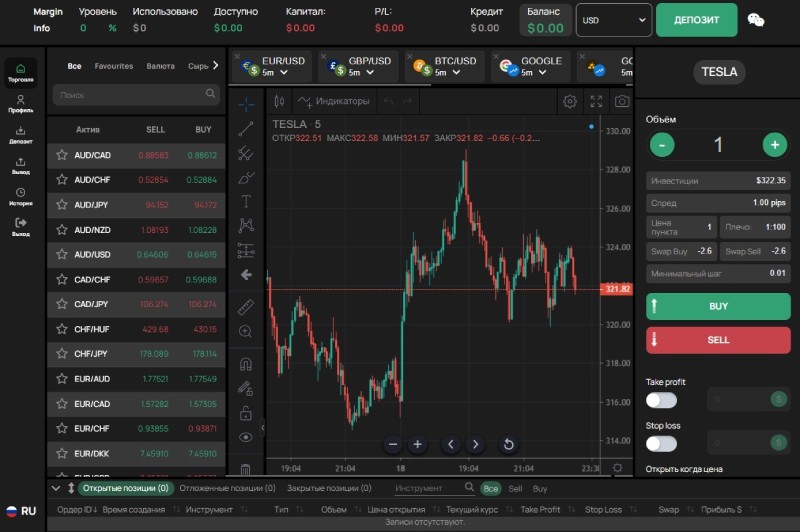Favorite the AUD/CAD star
800x532 pixels.
point(62,155)
